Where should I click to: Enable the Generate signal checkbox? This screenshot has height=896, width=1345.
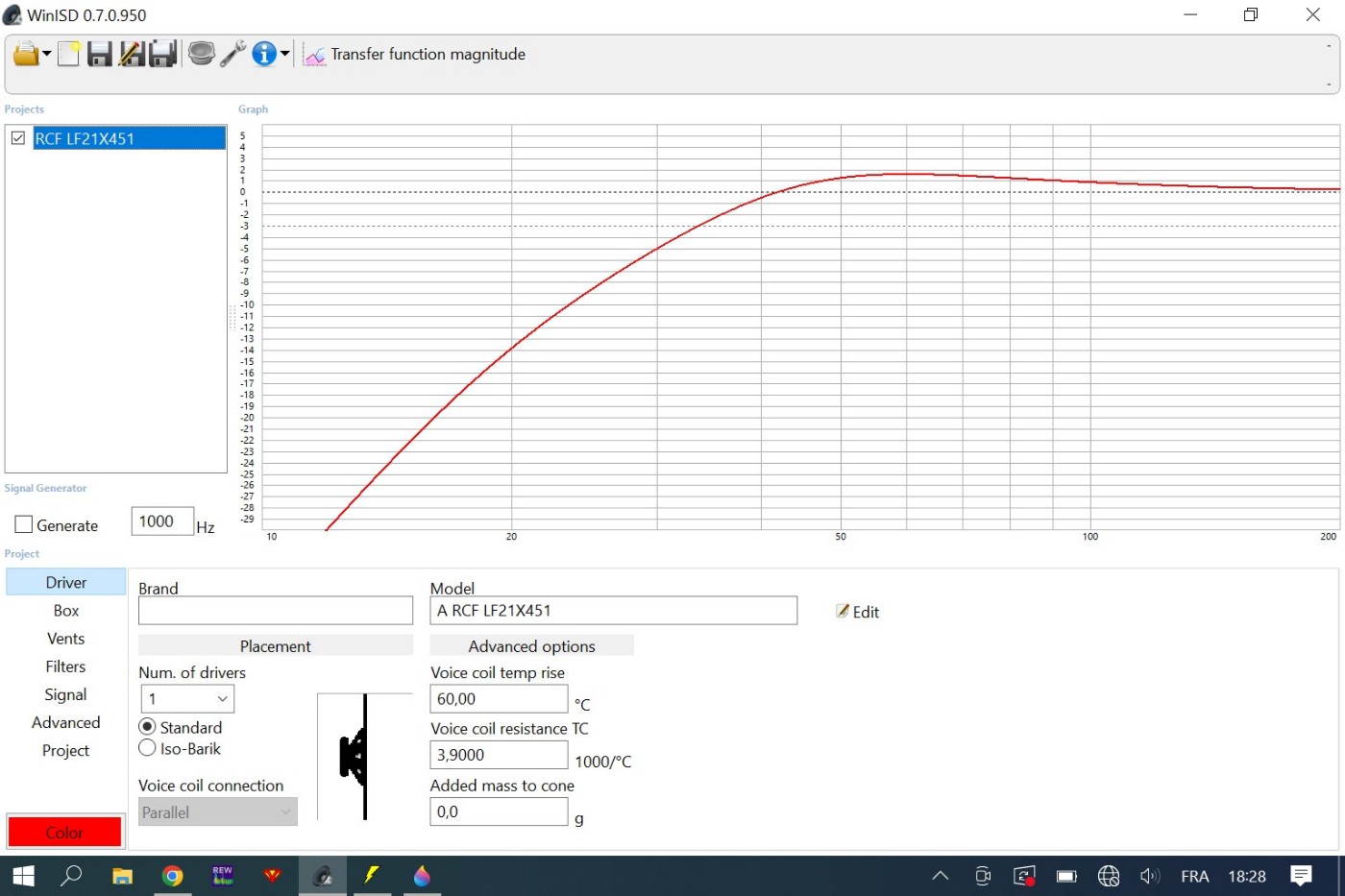[x=24, y=525]
